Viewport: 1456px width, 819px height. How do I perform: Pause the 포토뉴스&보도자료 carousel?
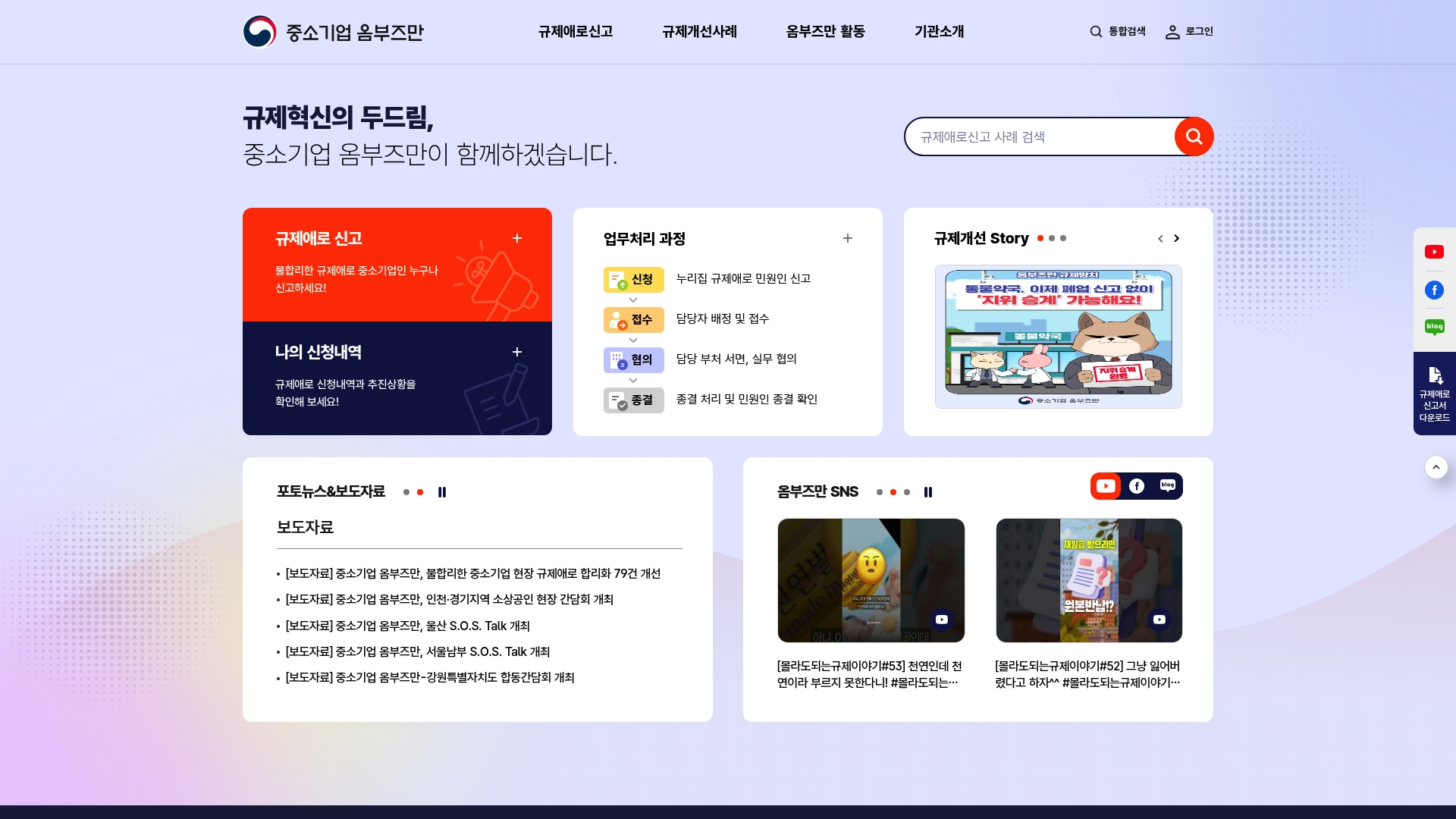(443, 492)
